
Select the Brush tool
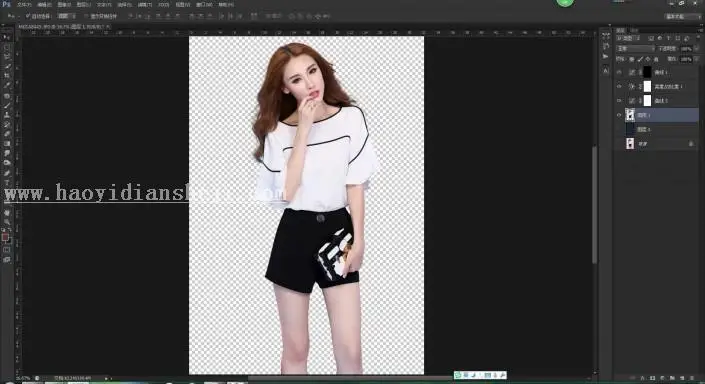click(7, 105)
